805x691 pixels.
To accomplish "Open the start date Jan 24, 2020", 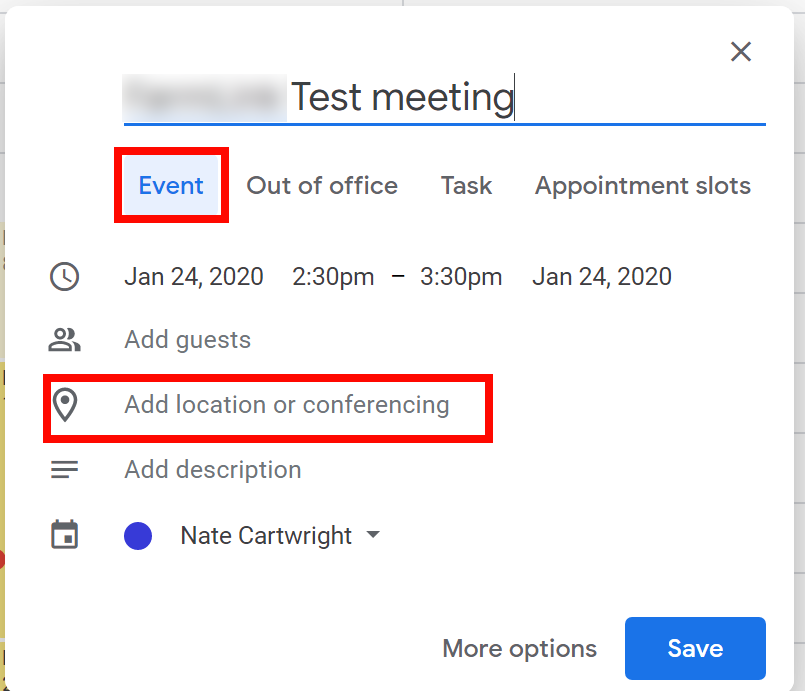I will pyautogui.click(x=194, y=276).
